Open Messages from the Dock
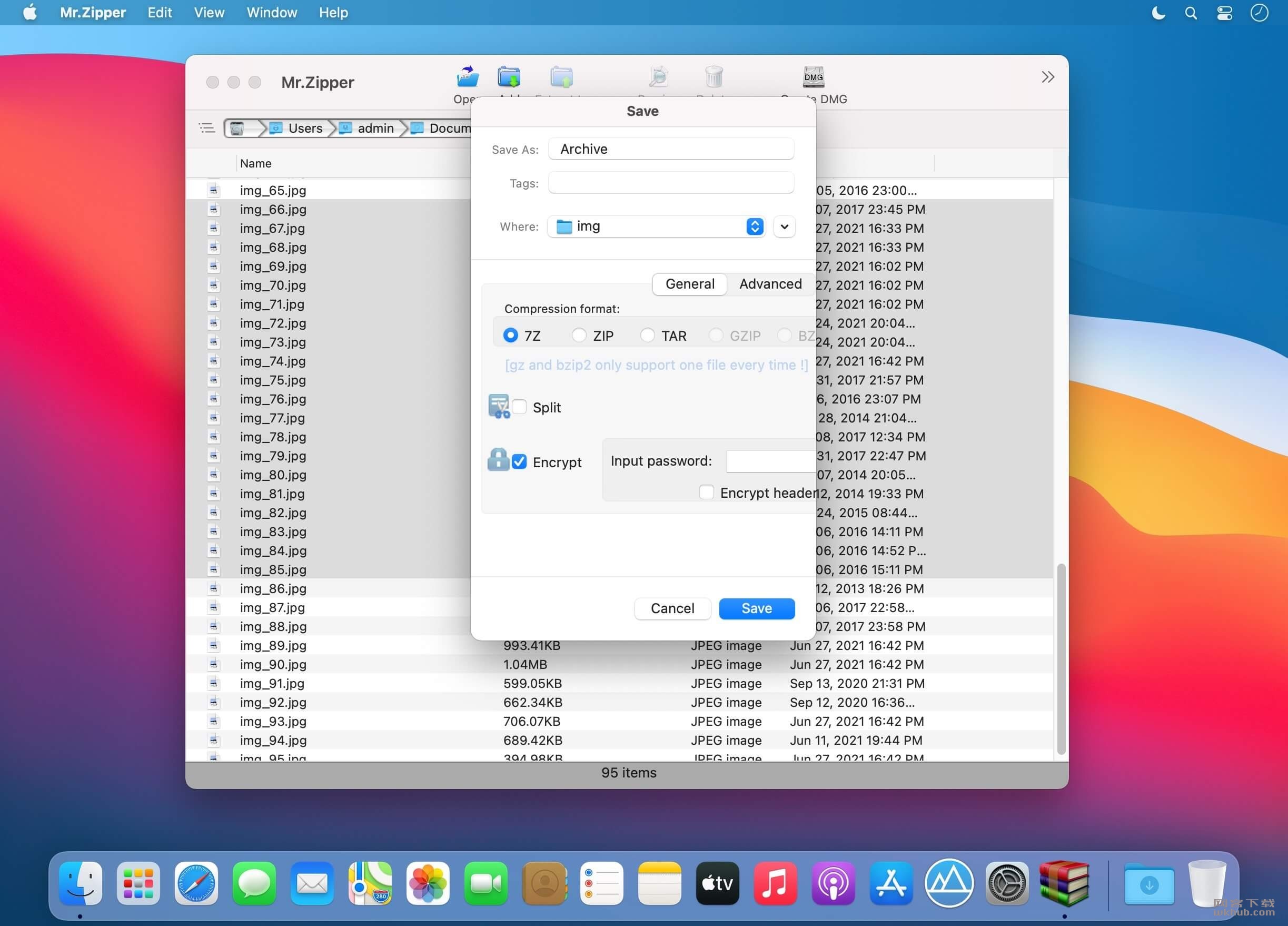 (x=254, y=883)
